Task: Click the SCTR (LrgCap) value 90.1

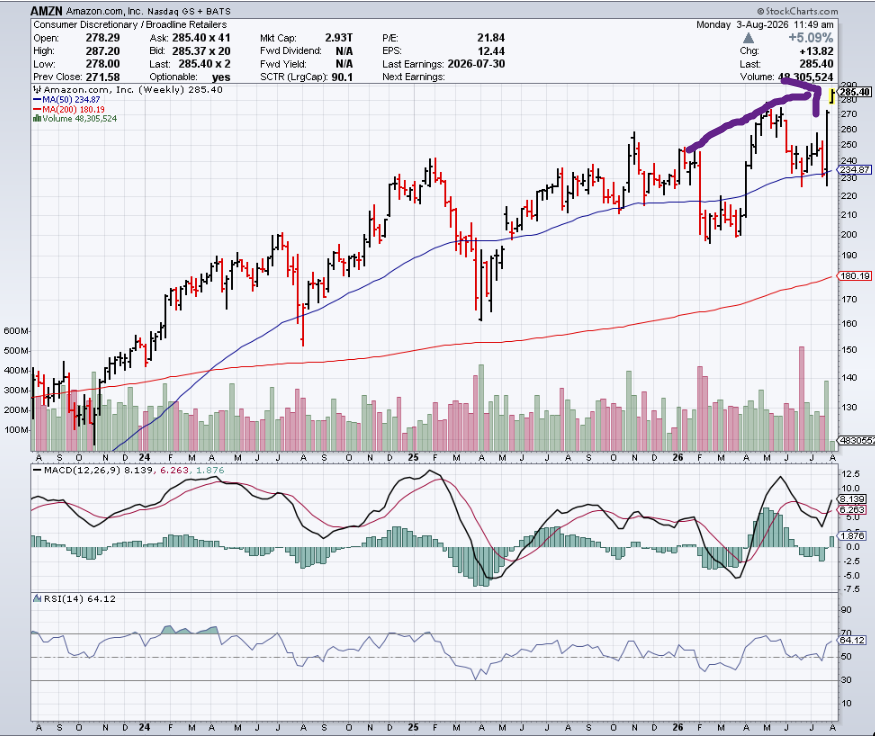Action: pos(342,77)
